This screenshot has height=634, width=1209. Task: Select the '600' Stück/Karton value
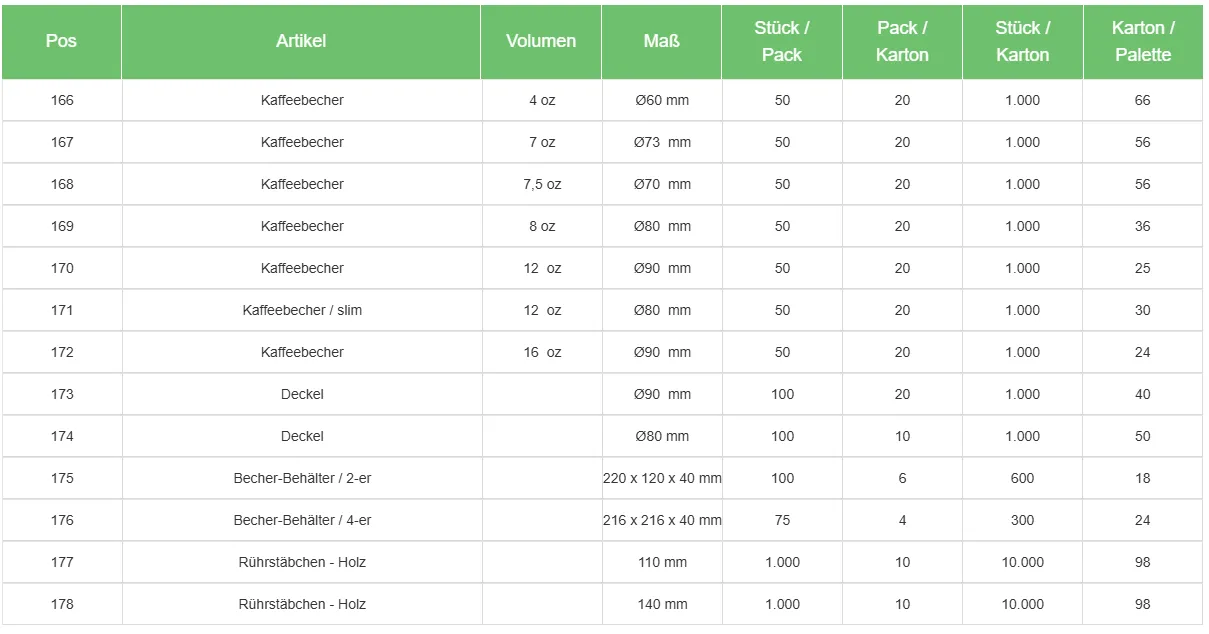[1022, 478]
